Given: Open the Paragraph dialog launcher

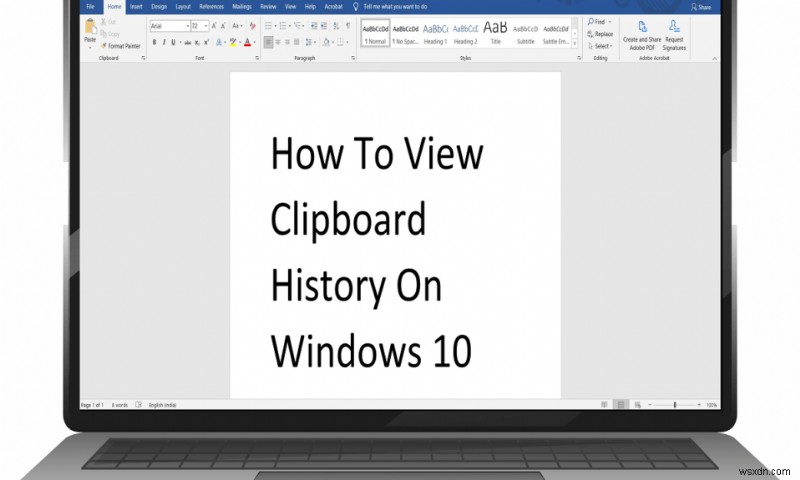Looking at the screenshot, I should tap(353, 58).
